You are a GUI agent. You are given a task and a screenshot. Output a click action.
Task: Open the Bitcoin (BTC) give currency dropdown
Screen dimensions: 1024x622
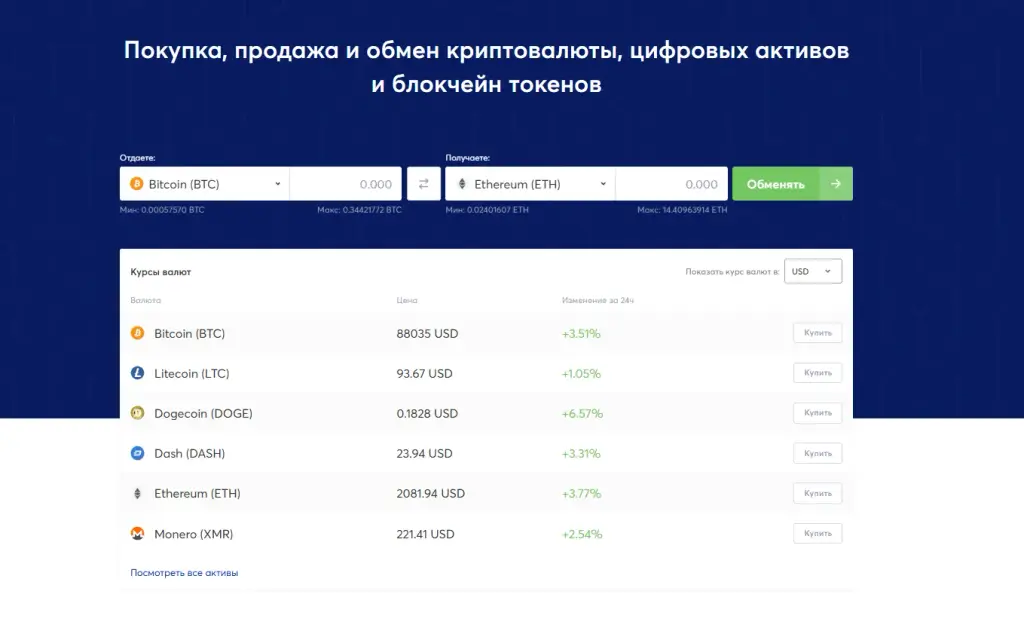coord(204,184)
